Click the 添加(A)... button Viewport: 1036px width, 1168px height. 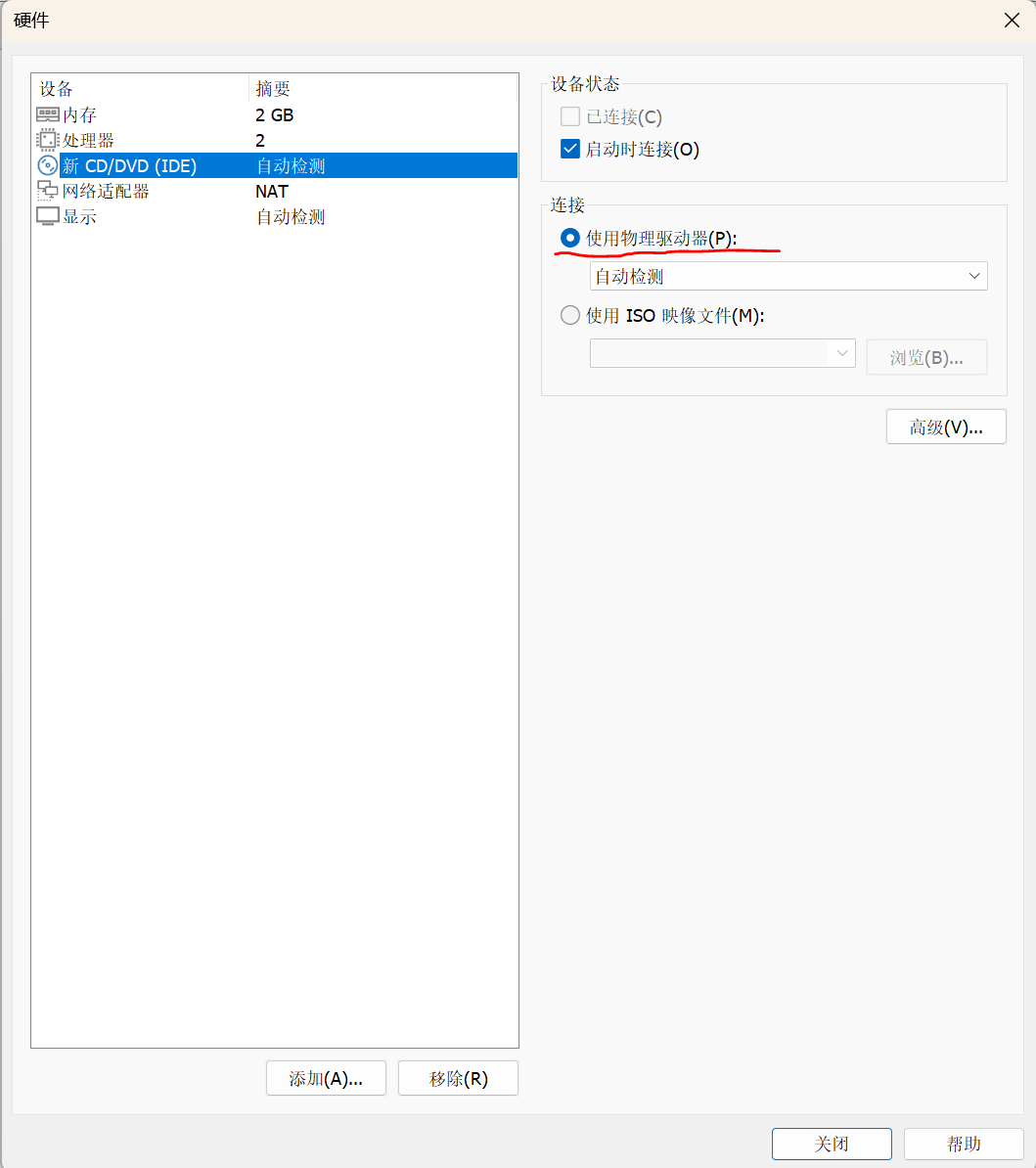pos(326,1078)
